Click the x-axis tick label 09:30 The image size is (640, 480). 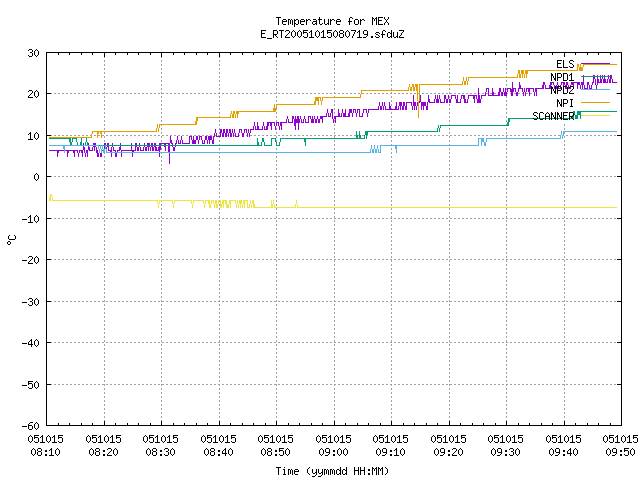coord(506,452)
